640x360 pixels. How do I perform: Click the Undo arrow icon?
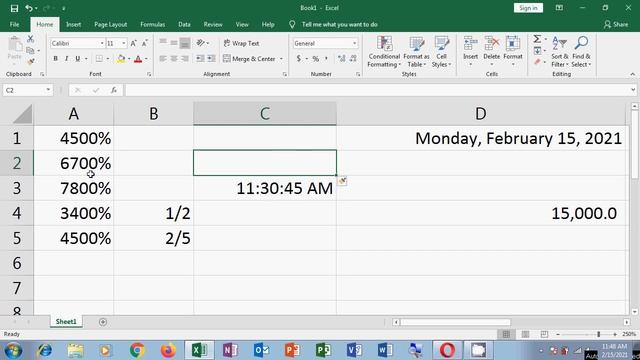pos(29,8)
